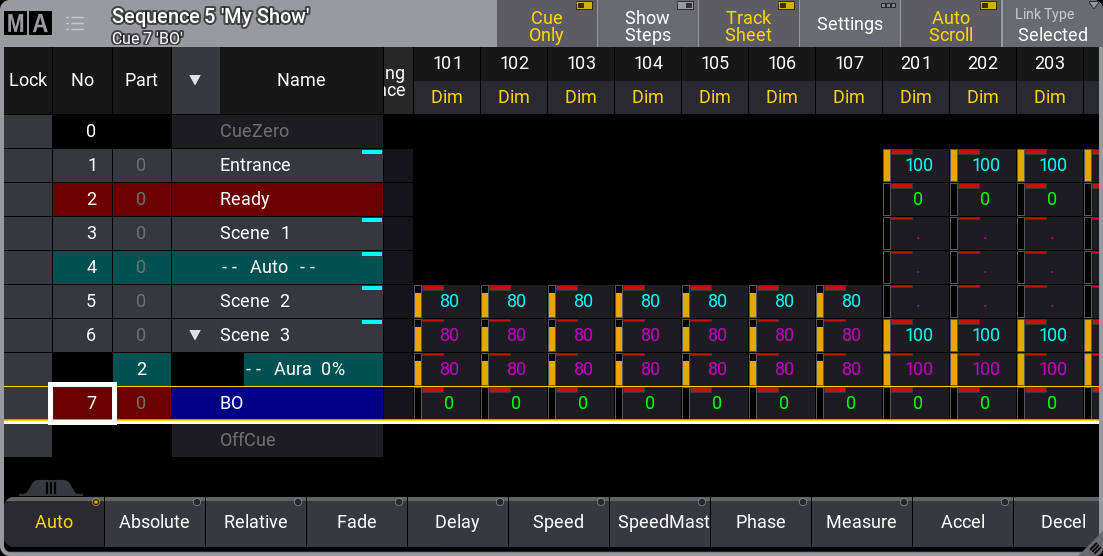Viewport: 1103px width, 556px height.
Task: Click the window resize corner icon
Action: click(x=1094, y=547)
